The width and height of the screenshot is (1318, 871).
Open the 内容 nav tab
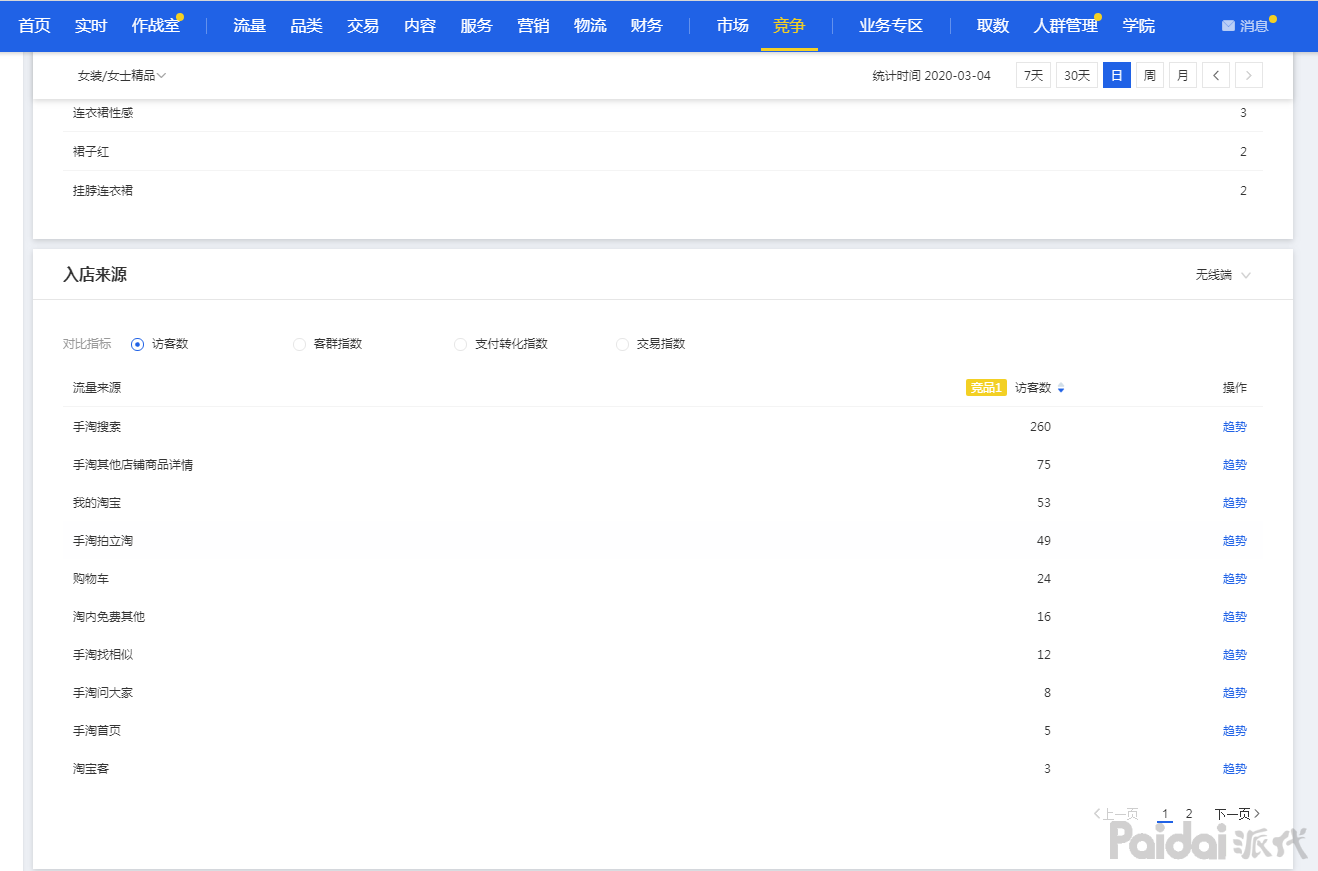[420, 26]
